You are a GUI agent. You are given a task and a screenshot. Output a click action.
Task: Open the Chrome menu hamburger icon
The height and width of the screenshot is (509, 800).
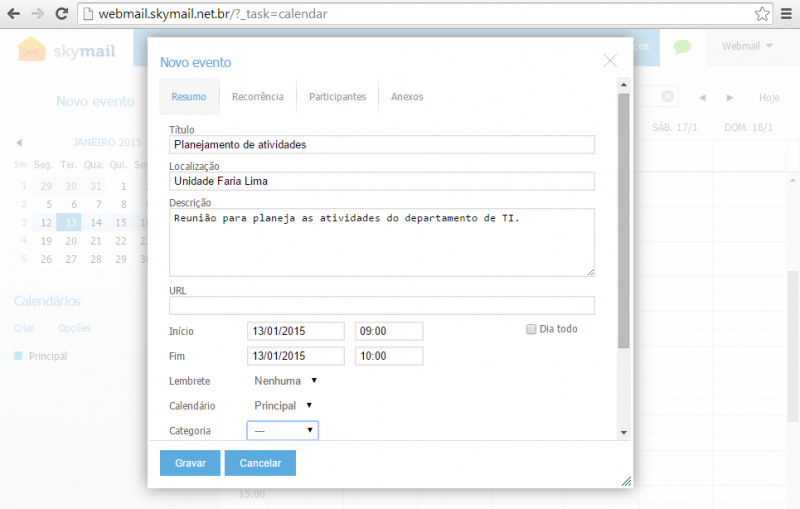click(x=786, y=14)
